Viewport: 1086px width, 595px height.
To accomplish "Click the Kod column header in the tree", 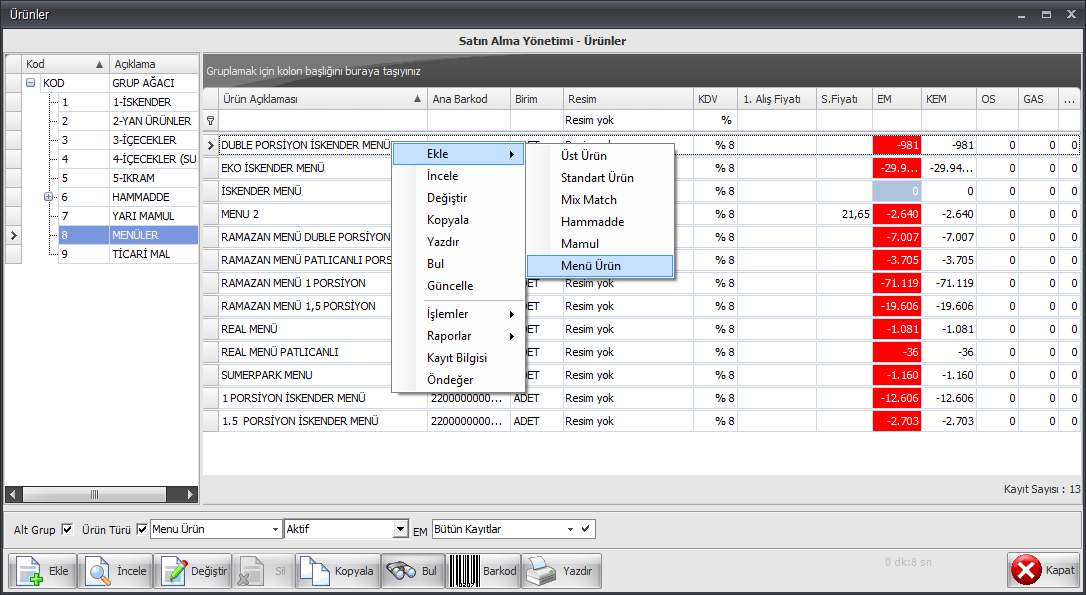I will tap(65, 64).
